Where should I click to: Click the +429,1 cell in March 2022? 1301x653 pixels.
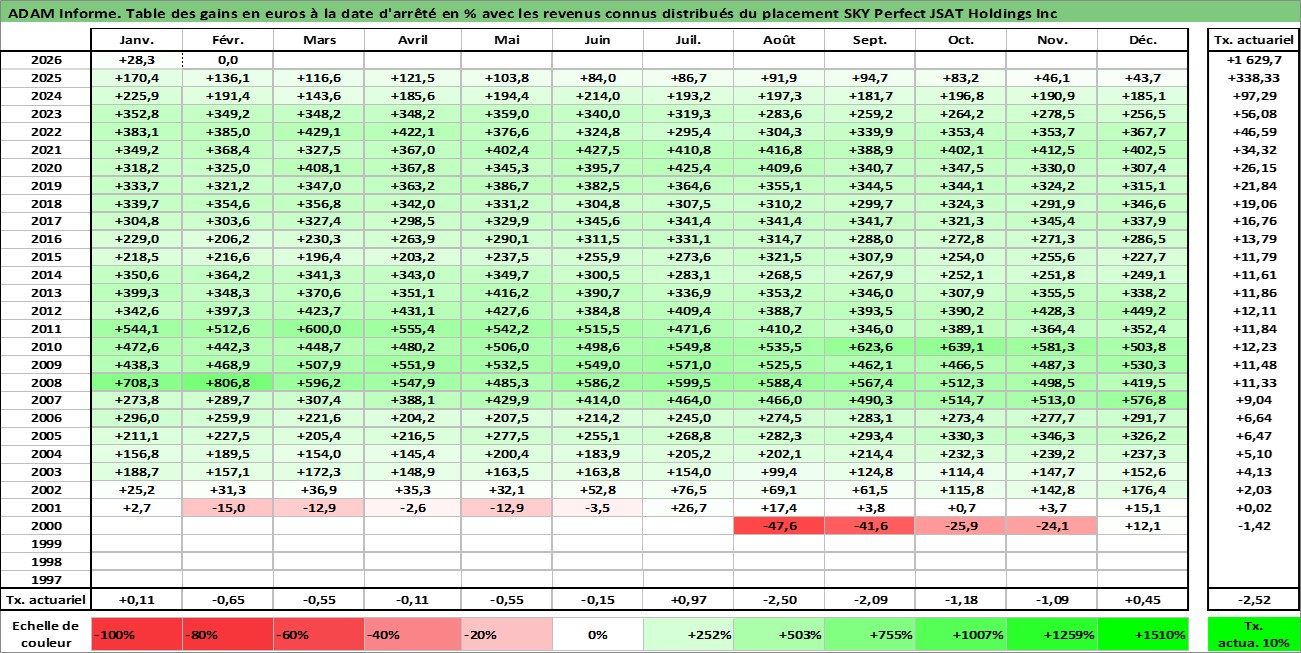[318, 132]
